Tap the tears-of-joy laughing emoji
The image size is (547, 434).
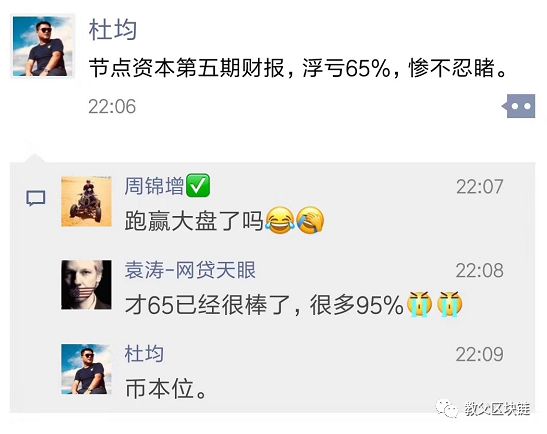point(279,220)
